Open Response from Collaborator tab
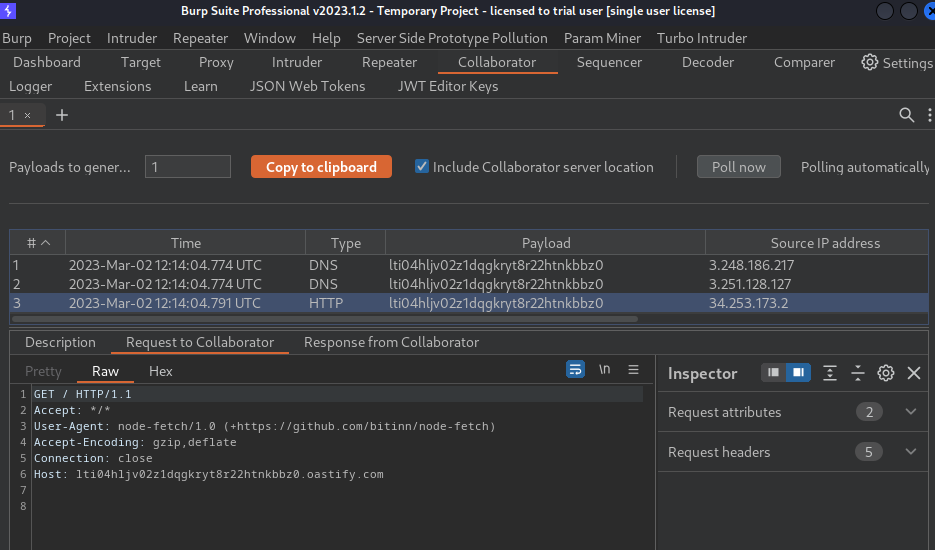Screen dimensions: 935x550 click(391, 342)
